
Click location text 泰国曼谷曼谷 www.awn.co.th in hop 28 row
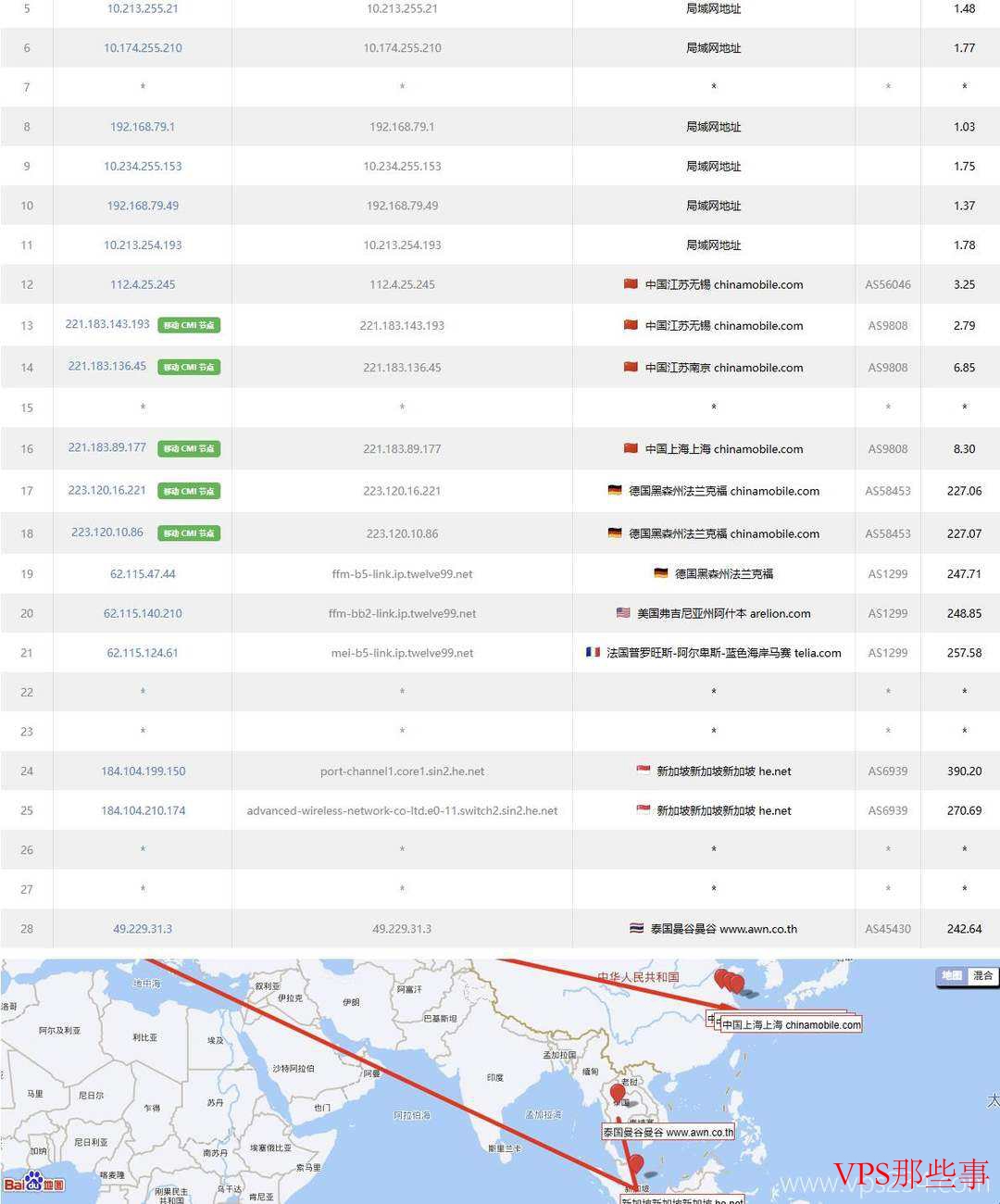724,928
